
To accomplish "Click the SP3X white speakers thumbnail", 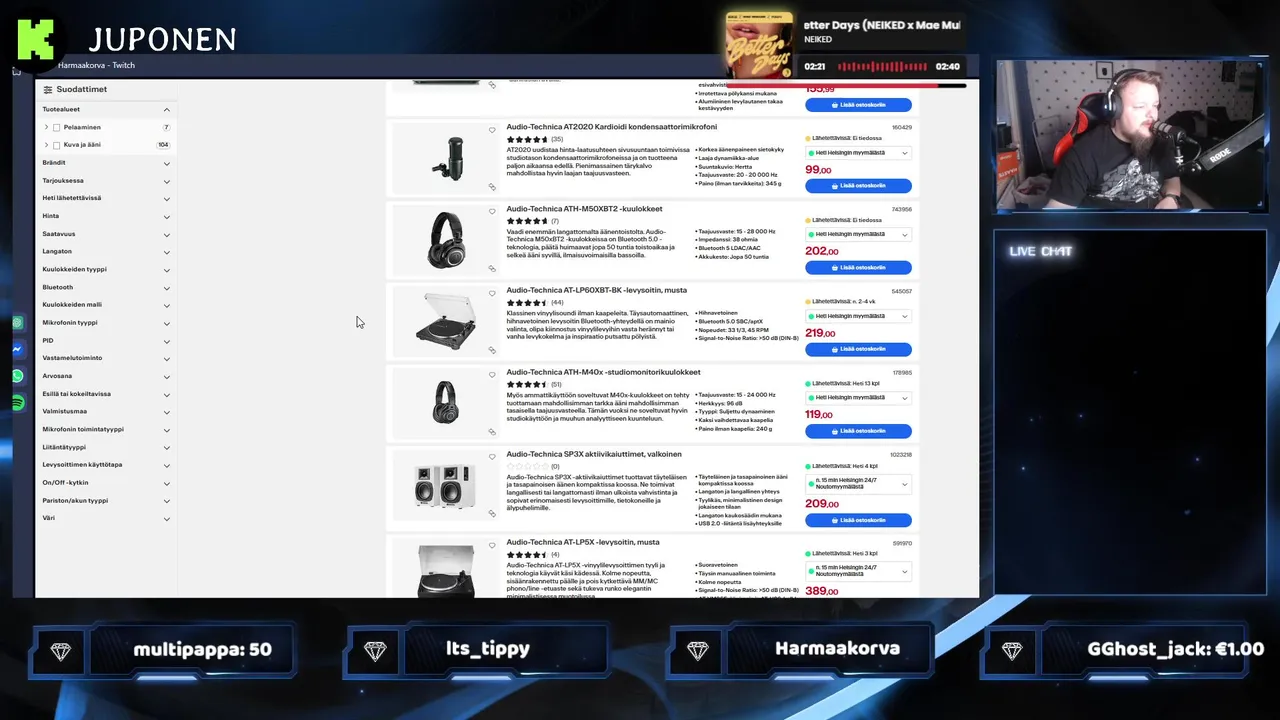I will coord(444,485).
